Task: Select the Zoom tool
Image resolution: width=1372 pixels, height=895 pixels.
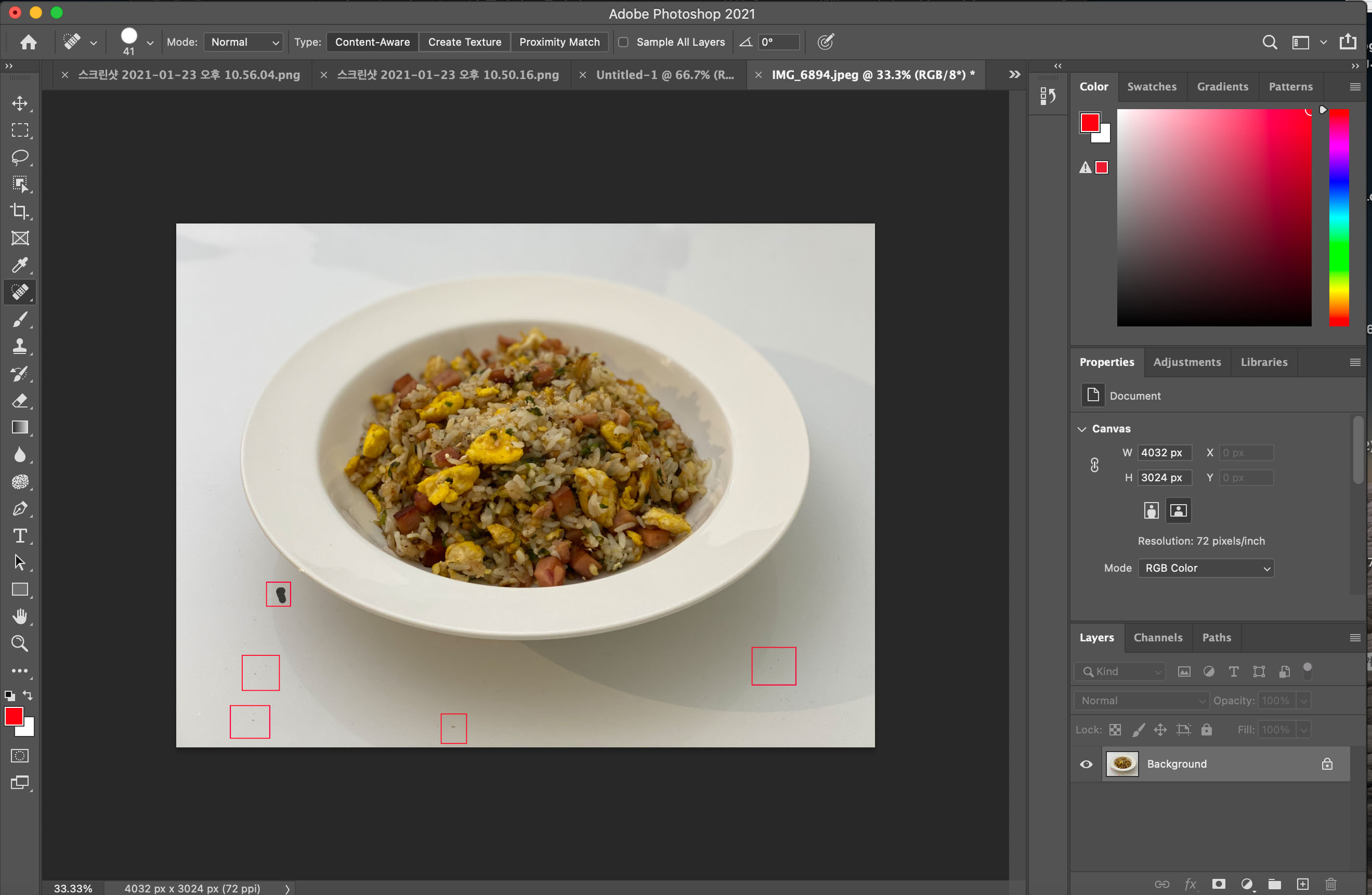Action: click(20, 644)
